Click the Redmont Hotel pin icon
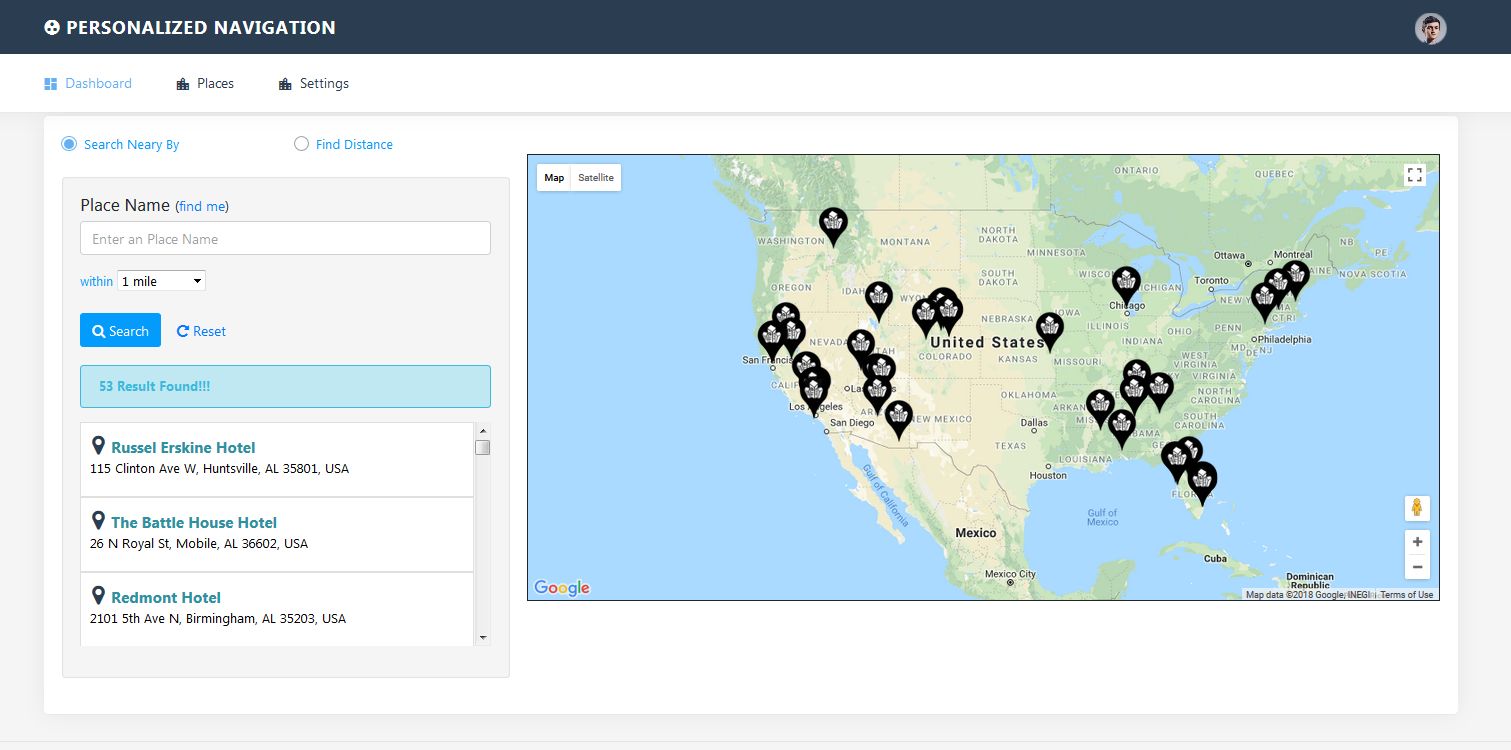 pos(98,595)
